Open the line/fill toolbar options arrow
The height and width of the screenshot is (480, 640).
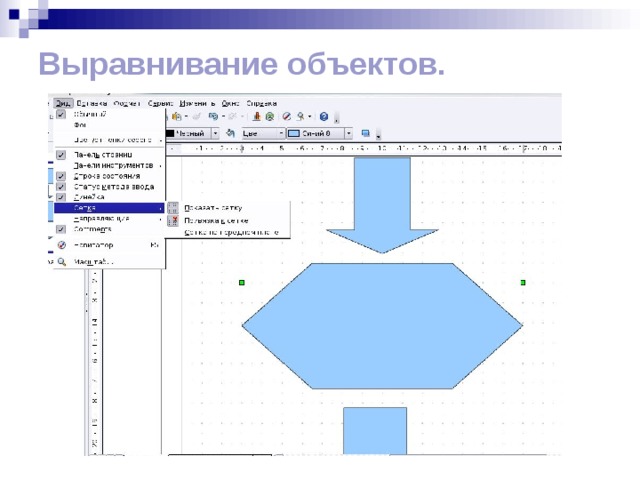[x=378, y=135]
